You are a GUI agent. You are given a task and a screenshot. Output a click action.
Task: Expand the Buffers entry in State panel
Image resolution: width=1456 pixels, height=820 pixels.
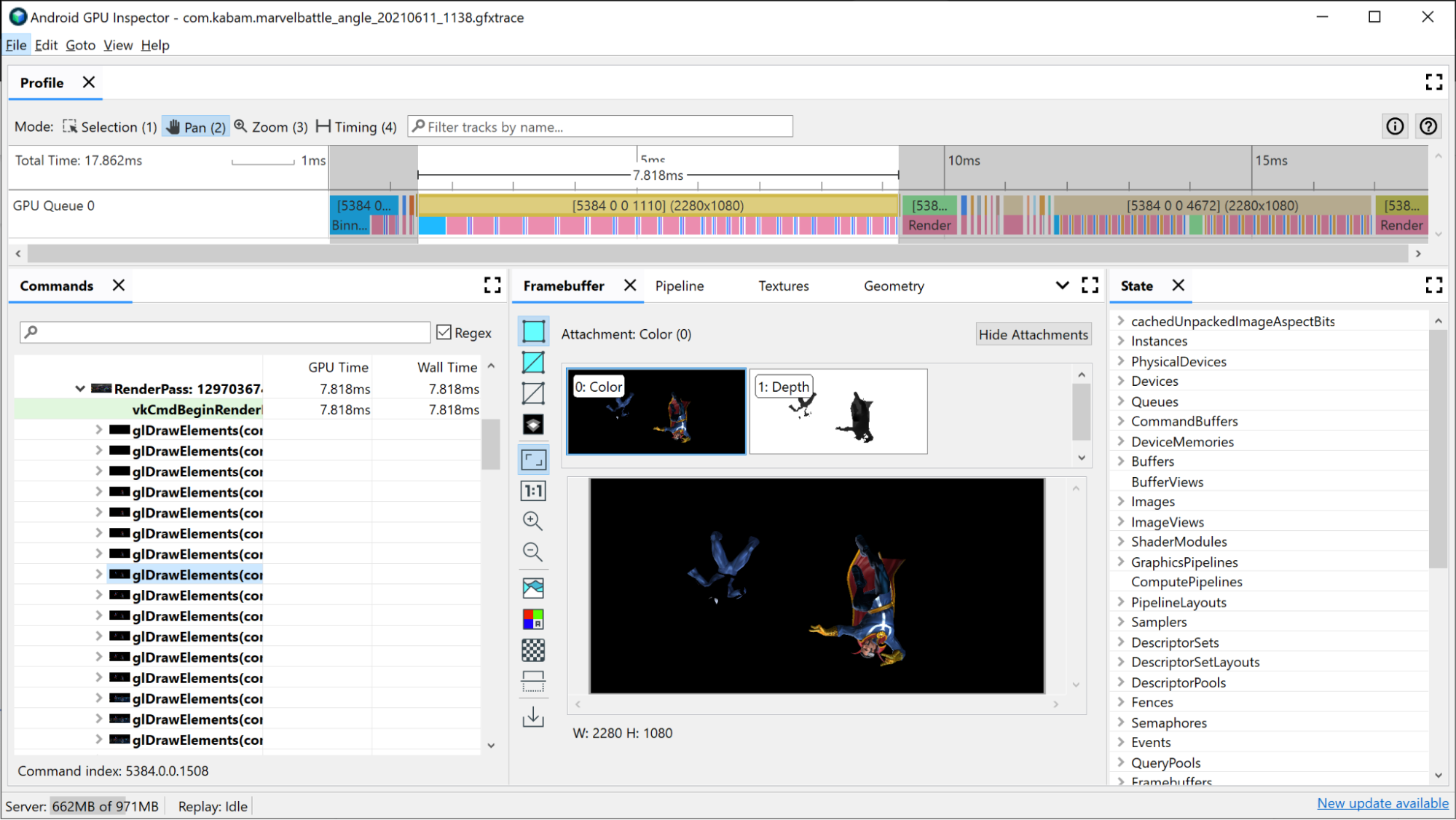(1120, 461)
